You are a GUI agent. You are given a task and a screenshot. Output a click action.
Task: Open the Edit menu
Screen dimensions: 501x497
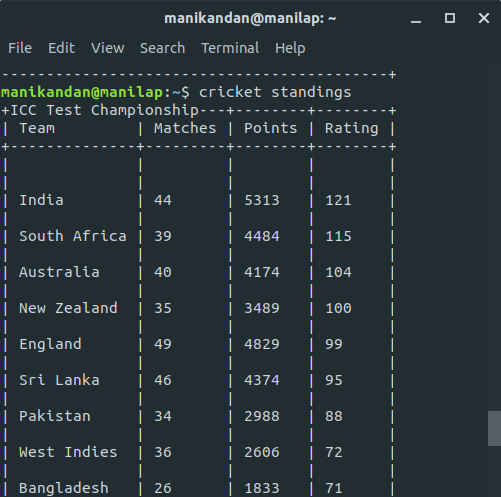(x=61, y=48)
